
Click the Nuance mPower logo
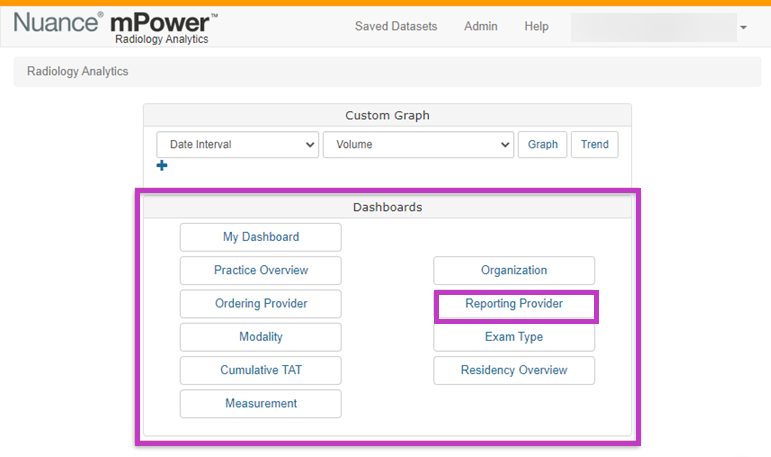coord(116,28)
